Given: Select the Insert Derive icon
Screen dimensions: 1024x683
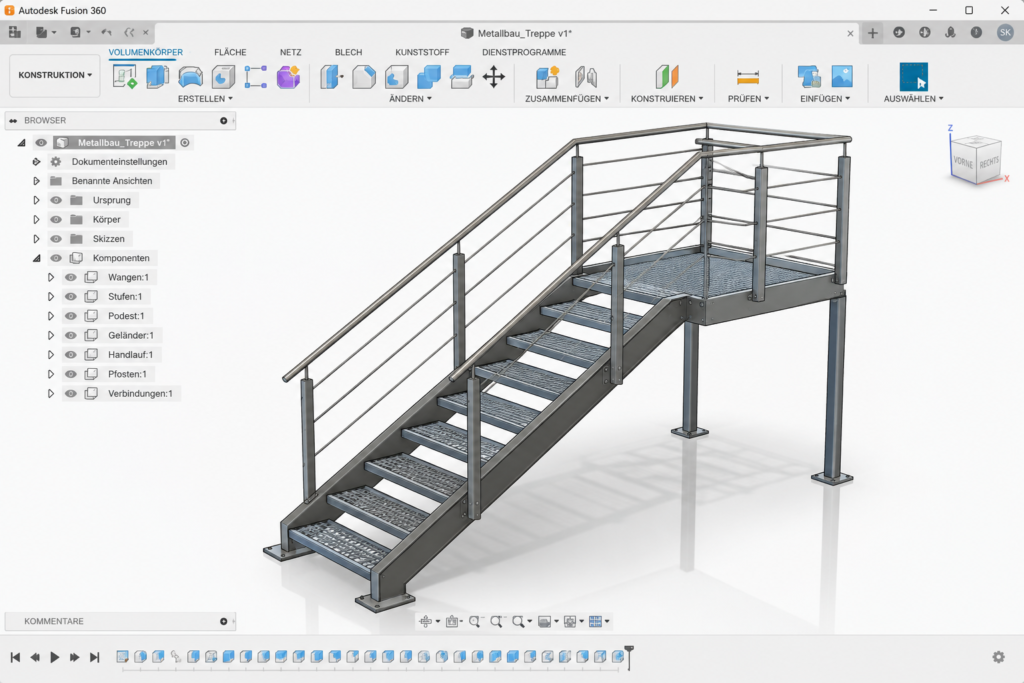Looking at the screenshot, I should (809, 76).
